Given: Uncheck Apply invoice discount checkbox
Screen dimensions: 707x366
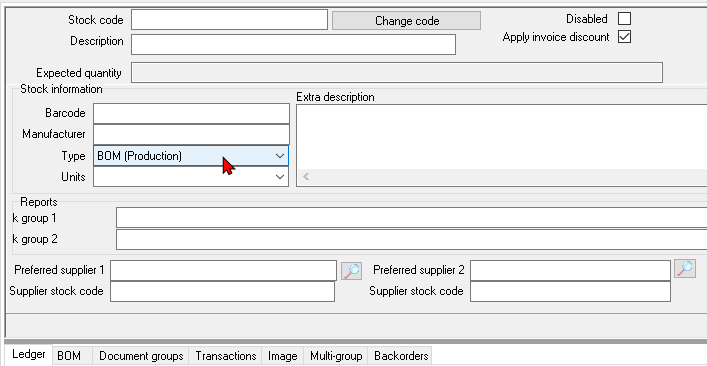Looking at the screenshot, I should pos(624,37).
